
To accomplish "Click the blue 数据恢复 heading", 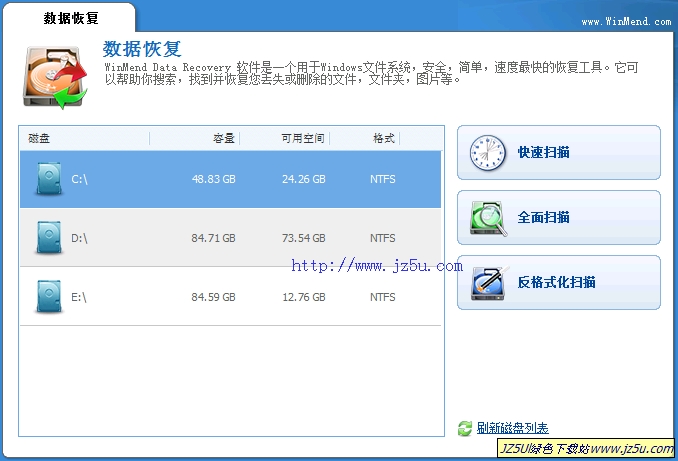I will point(142,49).
